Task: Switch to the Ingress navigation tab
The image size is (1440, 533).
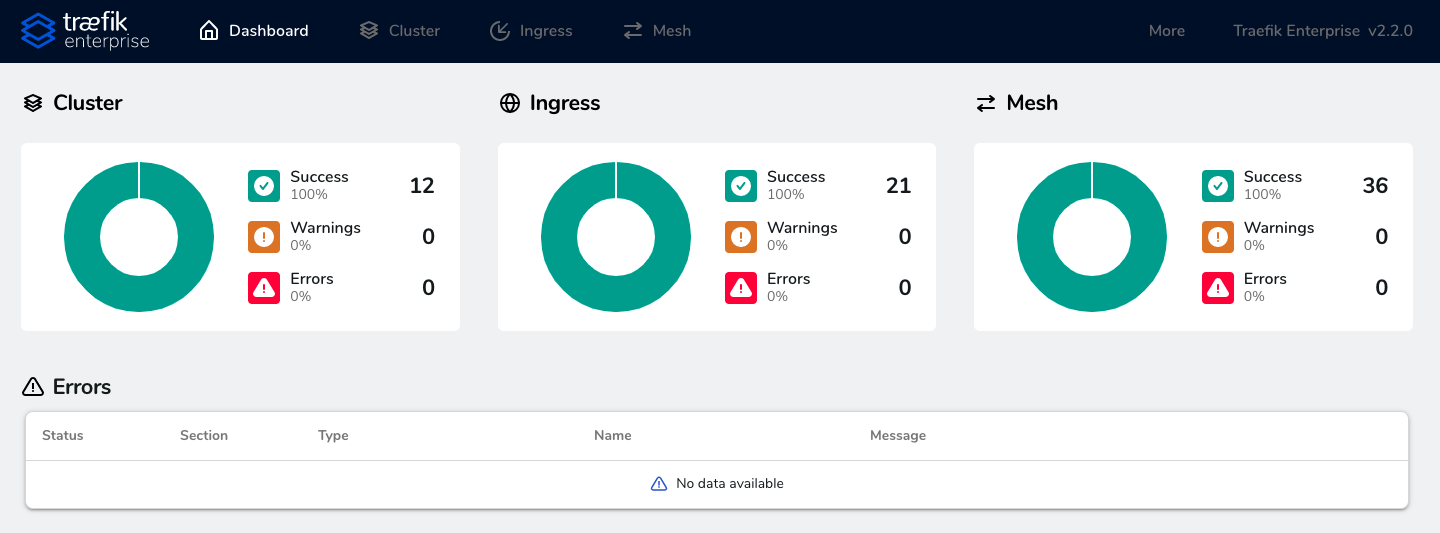Action: pos(531,31)
